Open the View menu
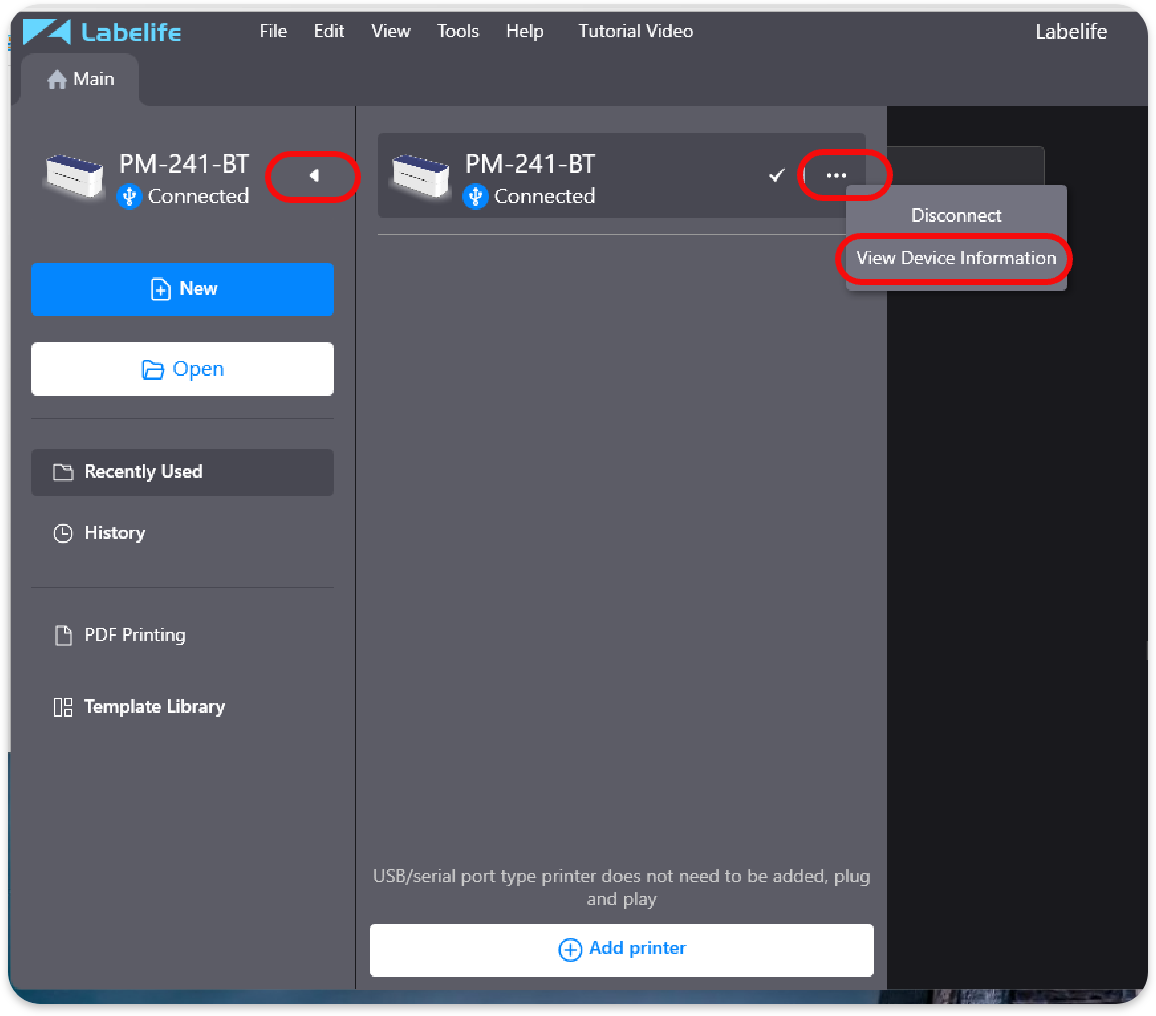The height and width of the screenshot is (1016, 1156). (391, 31)
